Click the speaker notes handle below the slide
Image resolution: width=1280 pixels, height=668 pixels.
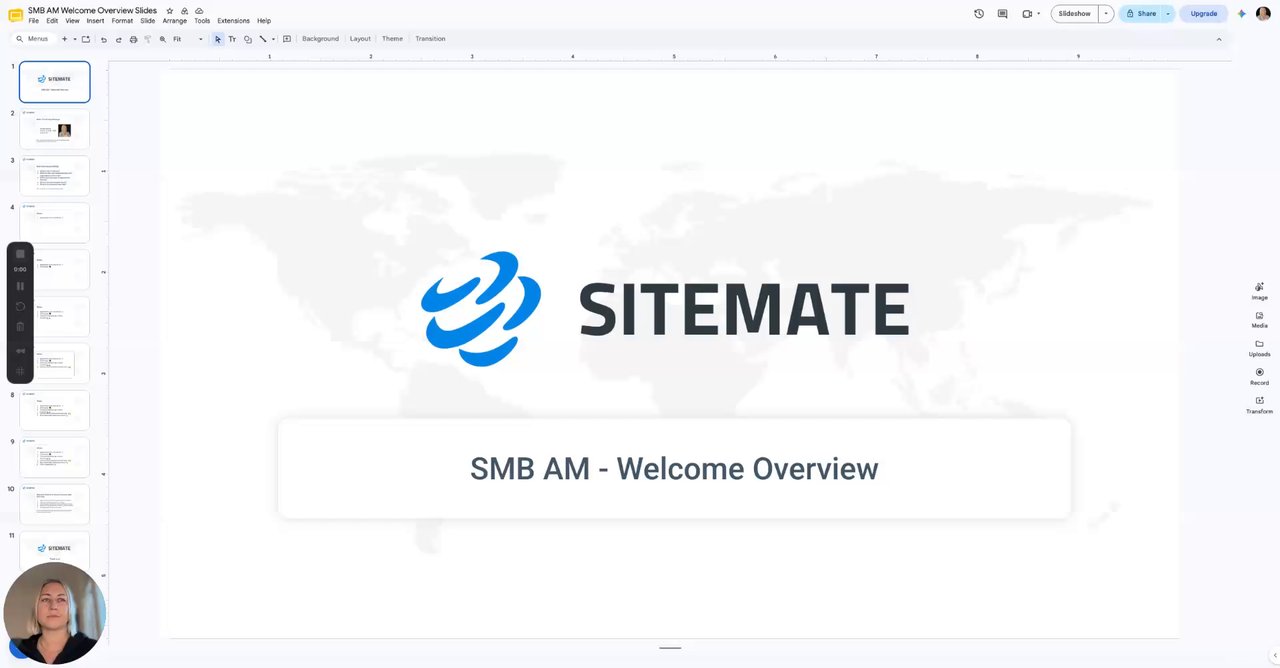point(670,648)
